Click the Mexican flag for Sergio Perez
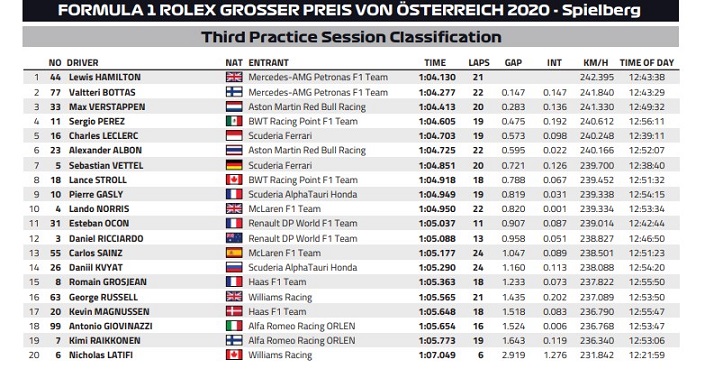The height and width of the screenshot is (369, 705). coord(234,121)
